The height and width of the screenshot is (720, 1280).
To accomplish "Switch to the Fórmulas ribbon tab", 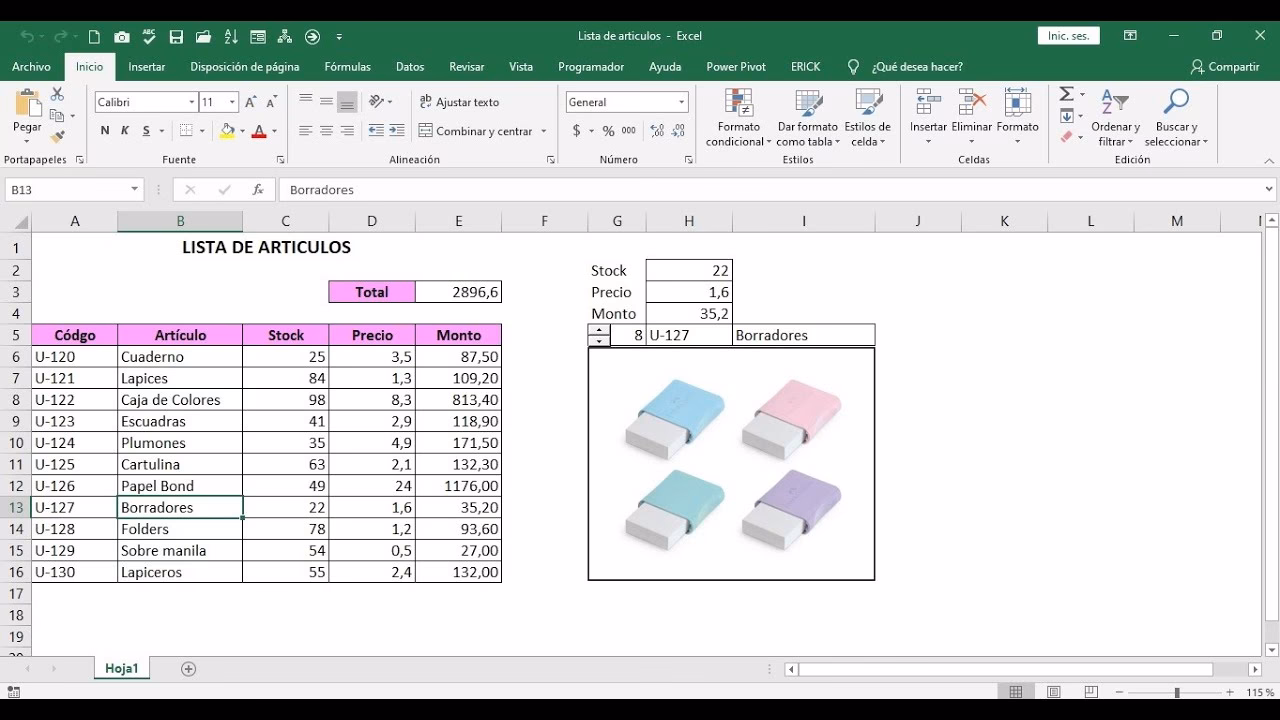I will (347, 66).
